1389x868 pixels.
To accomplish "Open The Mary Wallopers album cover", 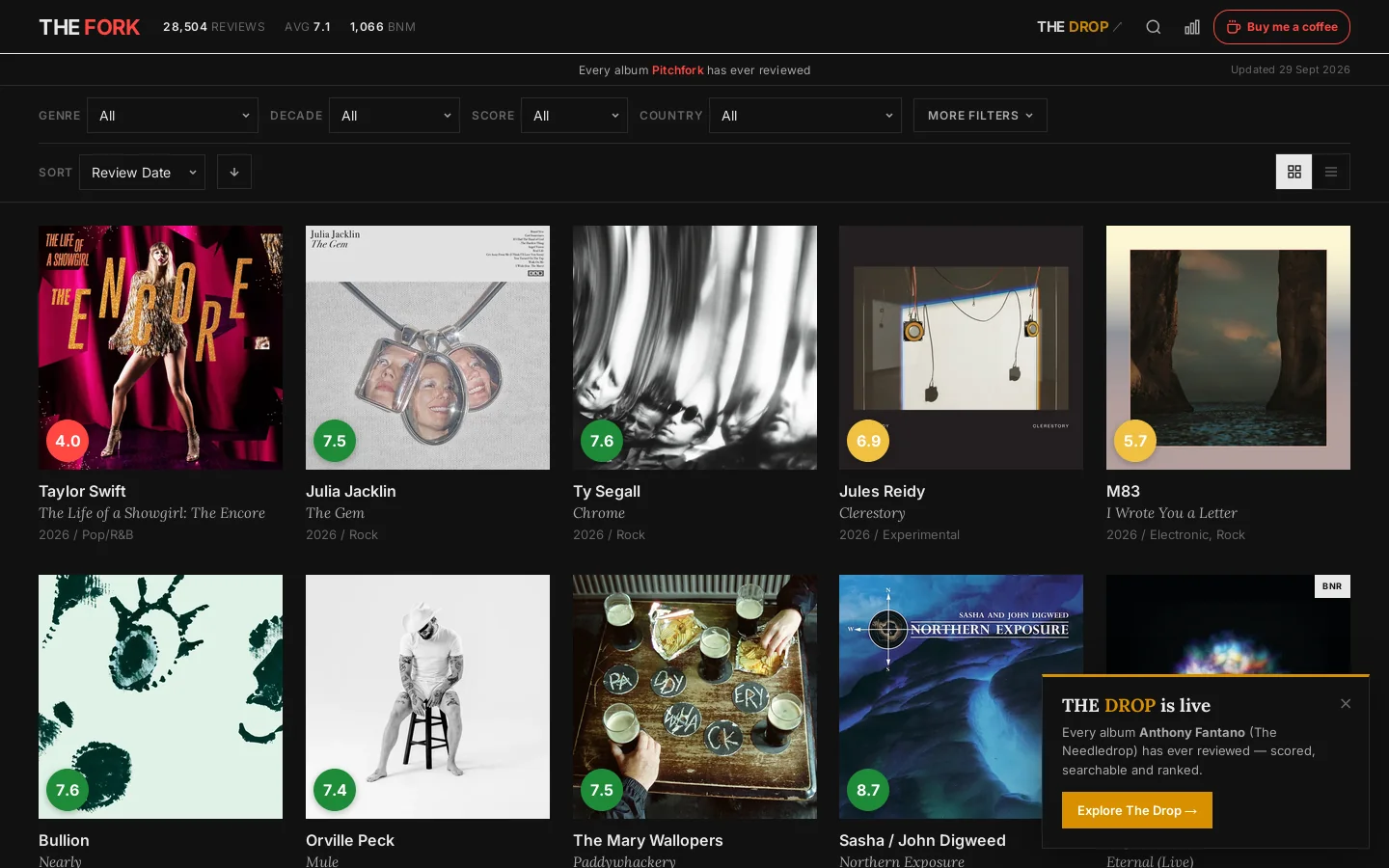I will click(694, 697).
